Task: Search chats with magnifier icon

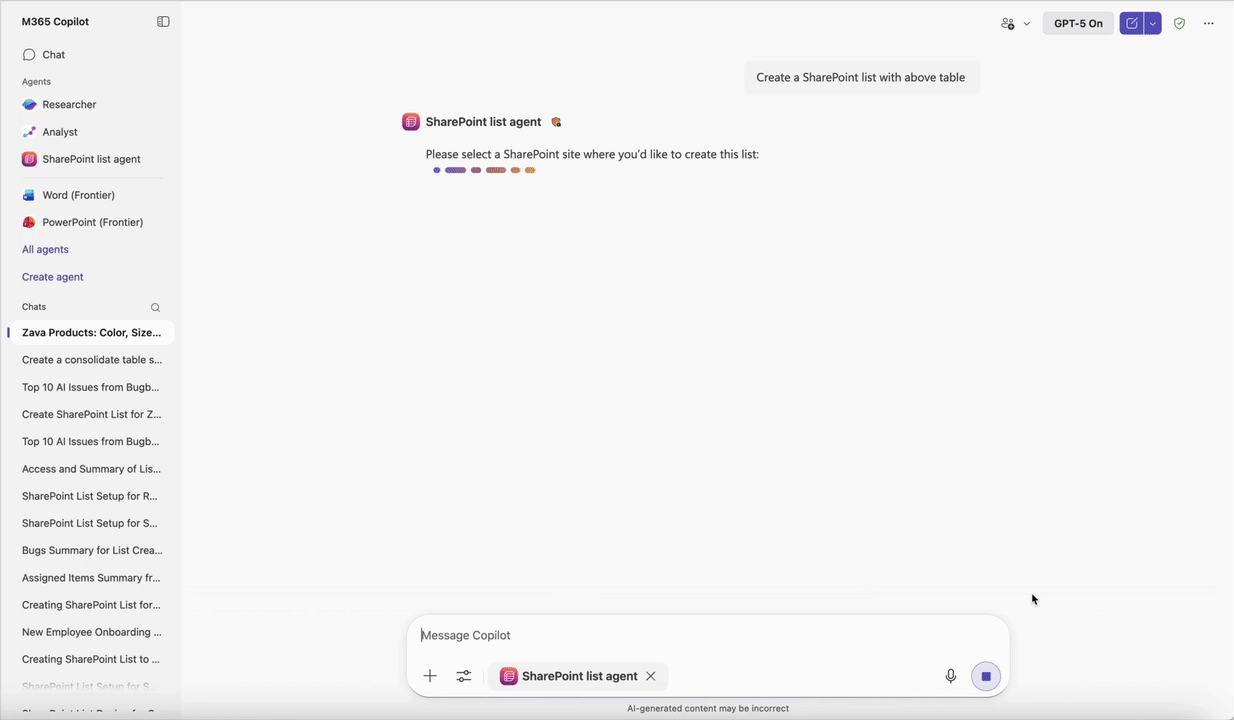Action: tap(155, 307)
